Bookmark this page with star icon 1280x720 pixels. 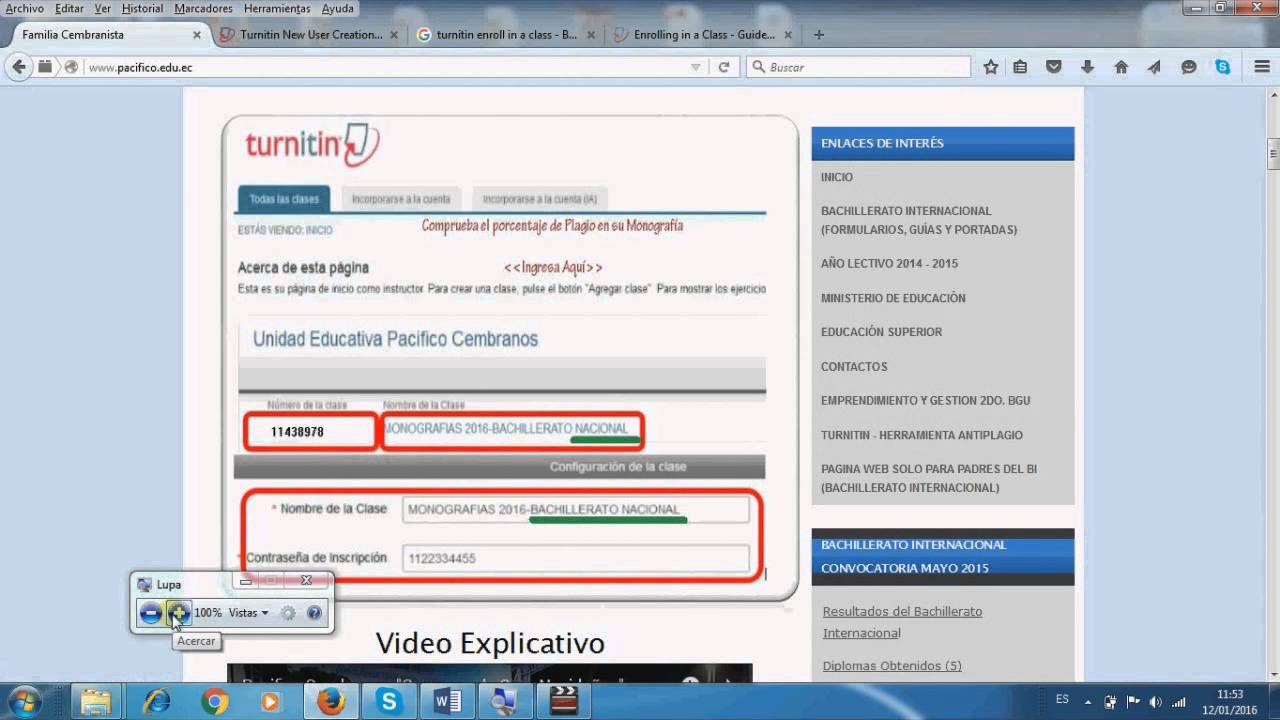(991, 67)
